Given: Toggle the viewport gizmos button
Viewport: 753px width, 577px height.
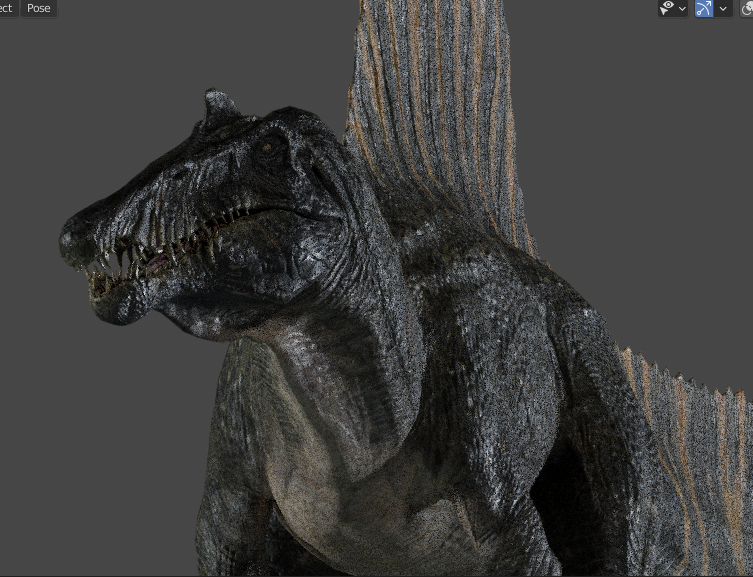Looking at the screenshot, I should [x=704, y=8].
